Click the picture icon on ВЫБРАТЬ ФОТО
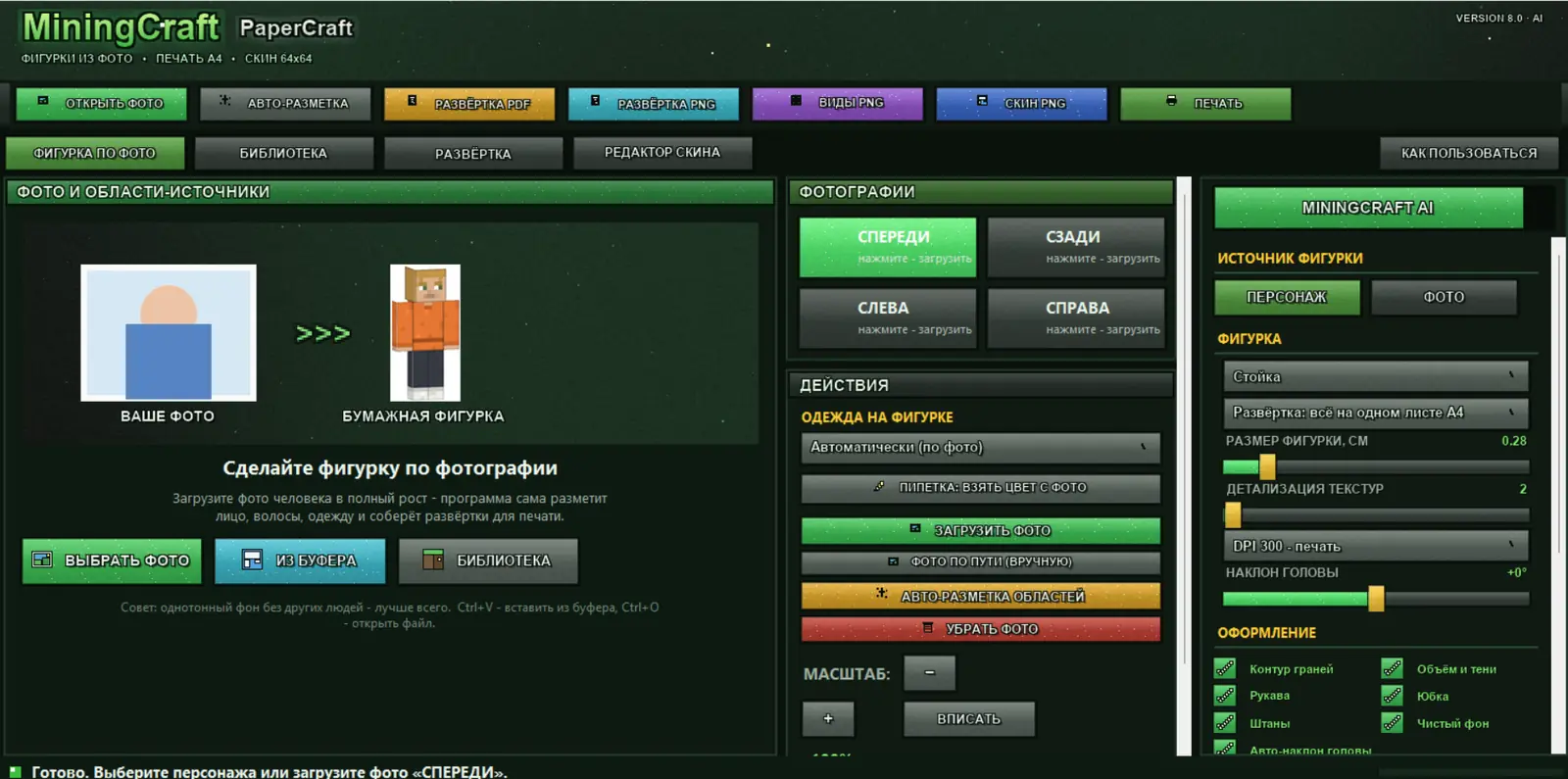Screen dimensions: 1568x779 pyautogui.click(x=42, y=560)
